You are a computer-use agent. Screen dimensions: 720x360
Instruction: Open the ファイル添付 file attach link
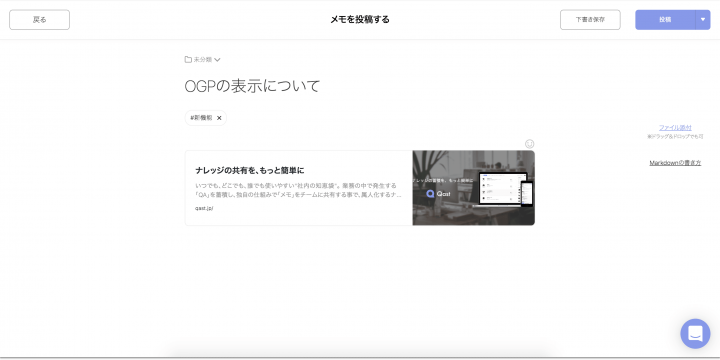pos(675,128)
